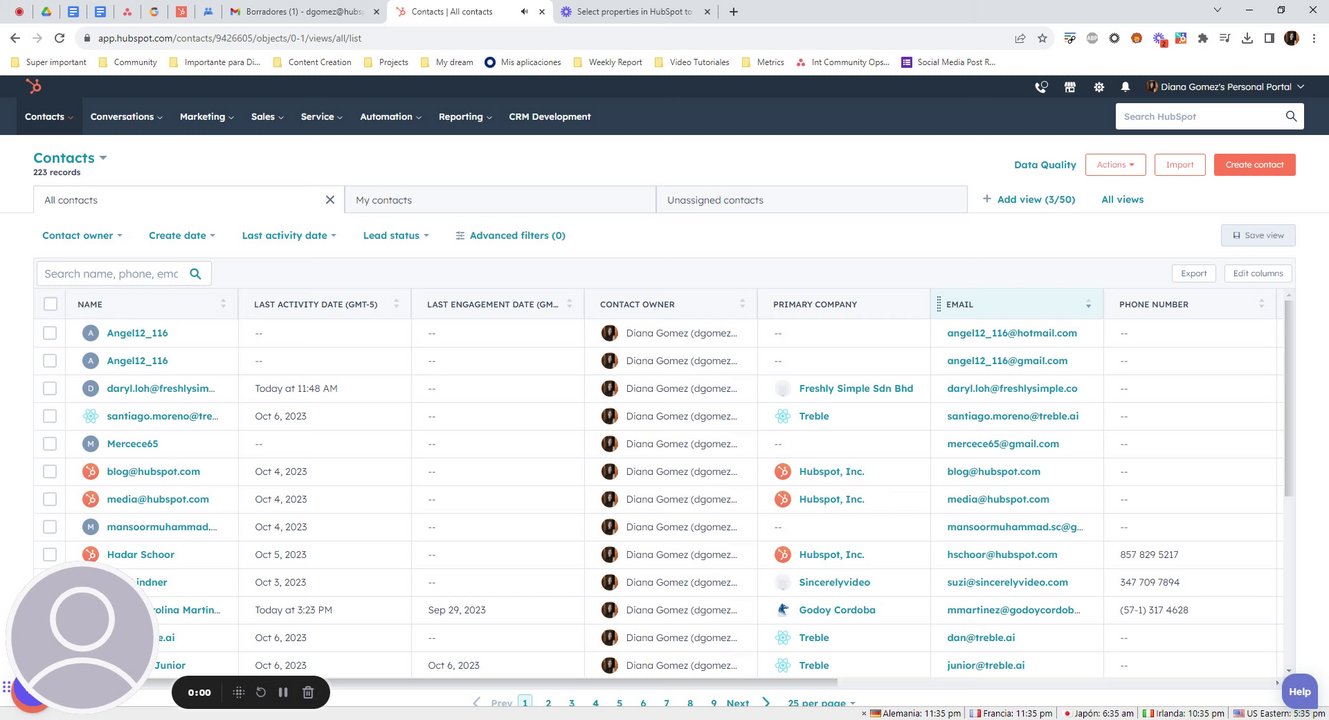
Task: Check the box for angel12_116@hotmail.com row
Action: coord(50,333)
